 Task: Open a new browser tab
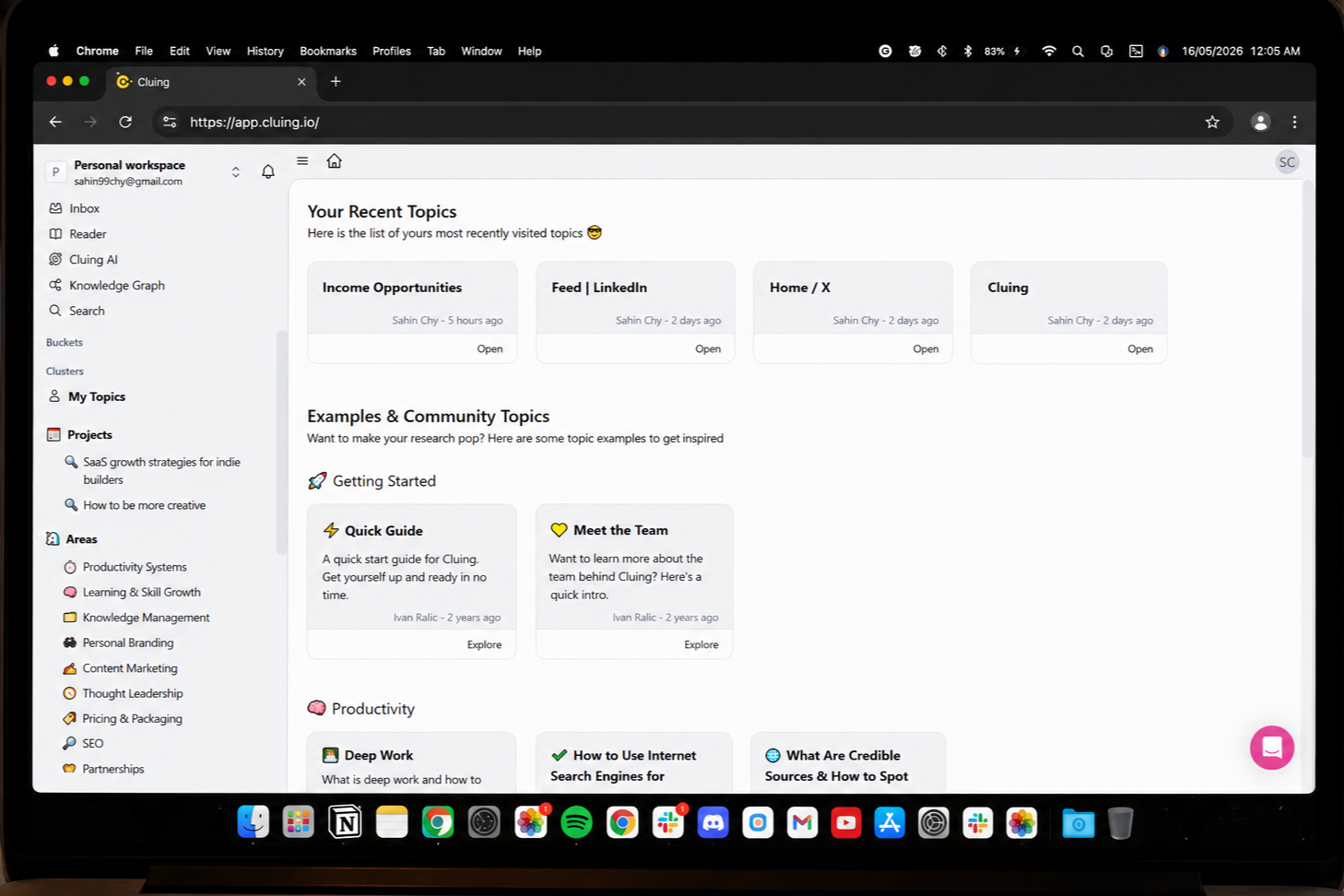point(336,81)
